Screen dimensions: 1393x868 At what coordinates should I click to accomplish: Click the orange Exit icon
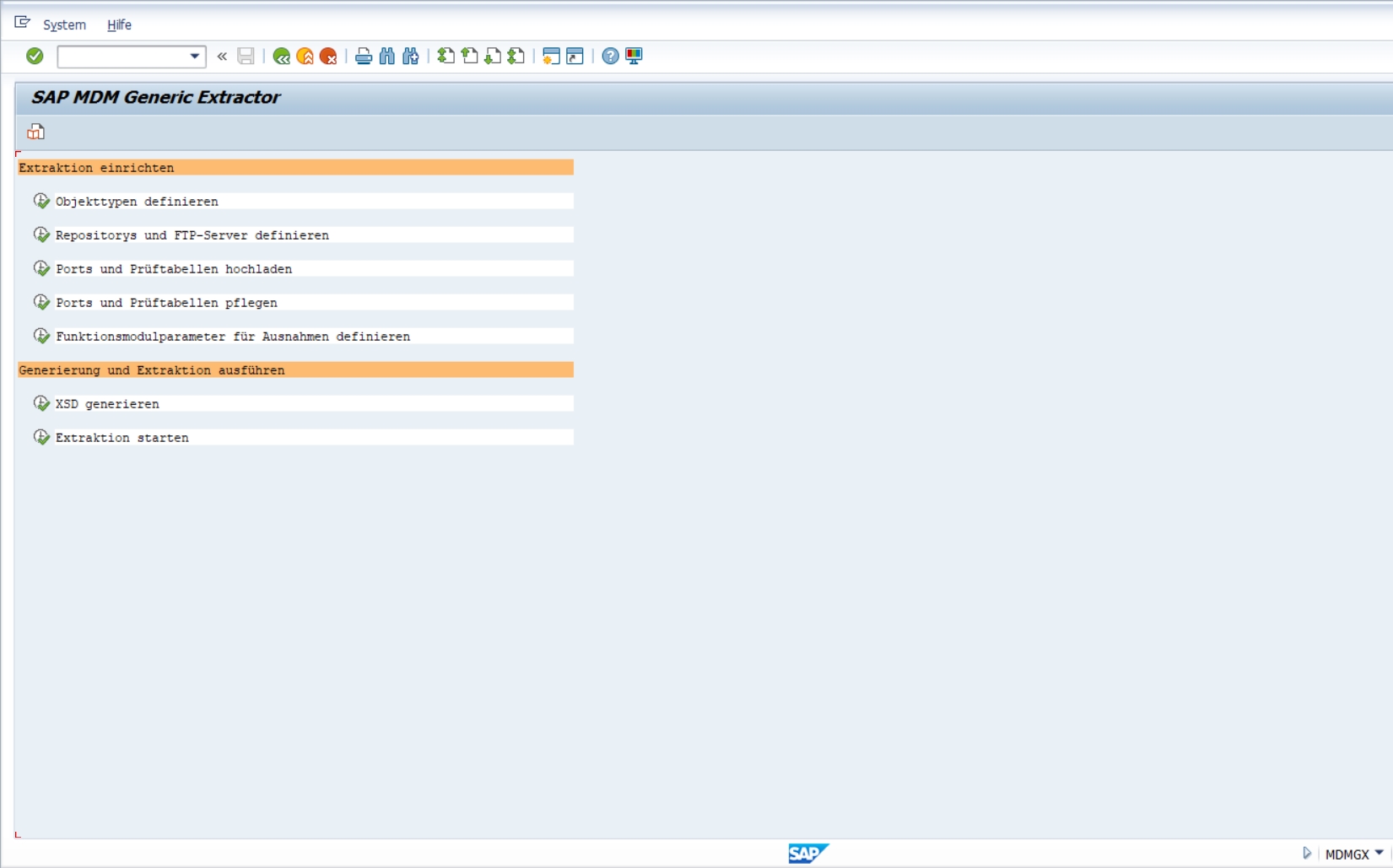(x=305, y=57)
